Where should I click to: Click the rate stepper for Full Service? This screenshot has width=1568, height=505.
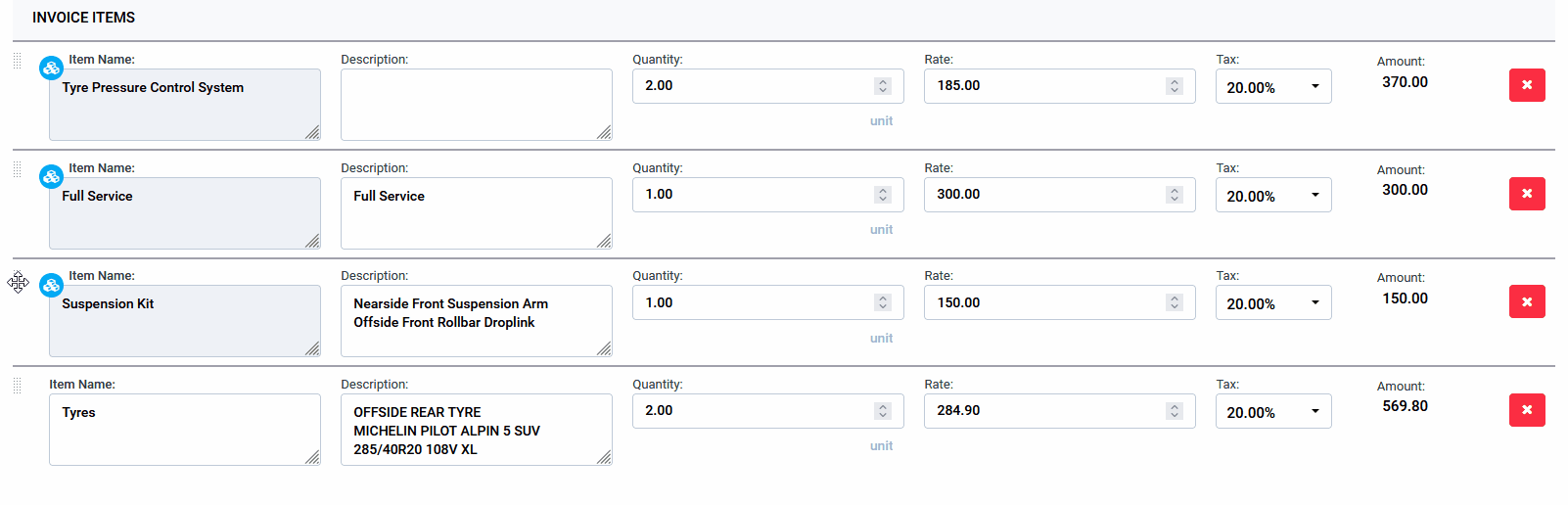(1175, 195)
